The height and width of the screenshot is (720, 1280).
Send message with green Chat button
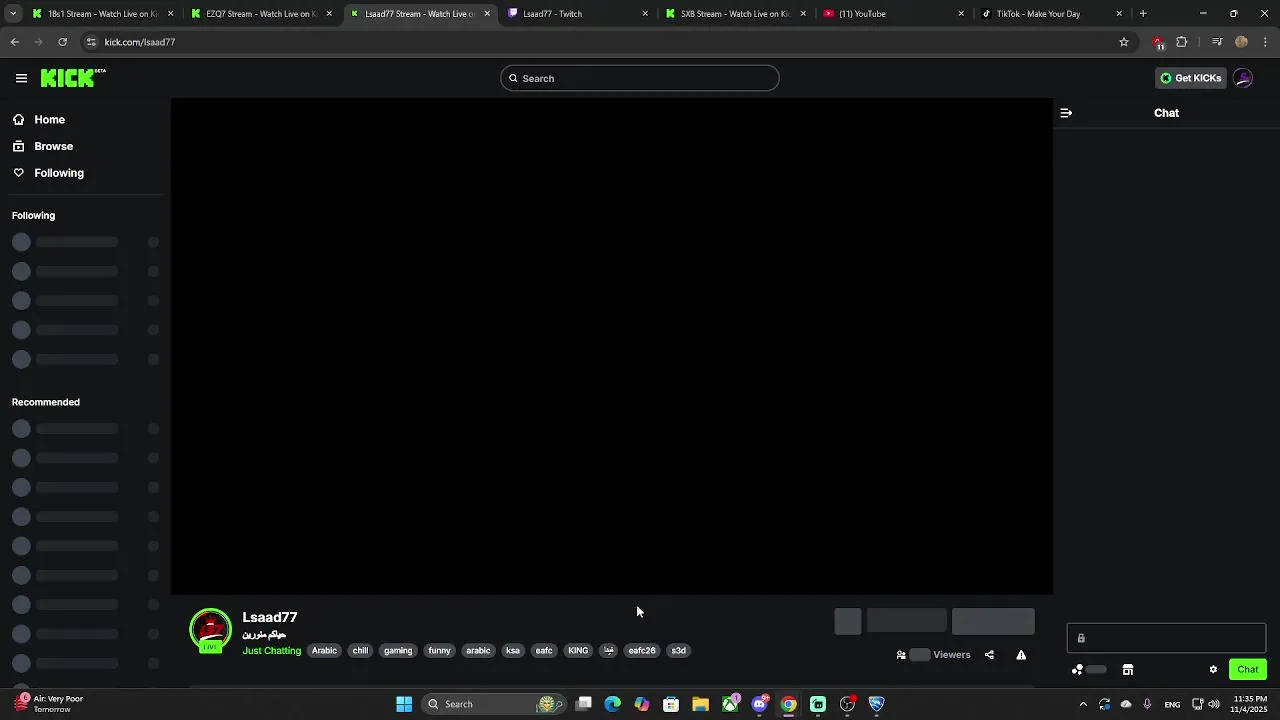(1248, 670)
